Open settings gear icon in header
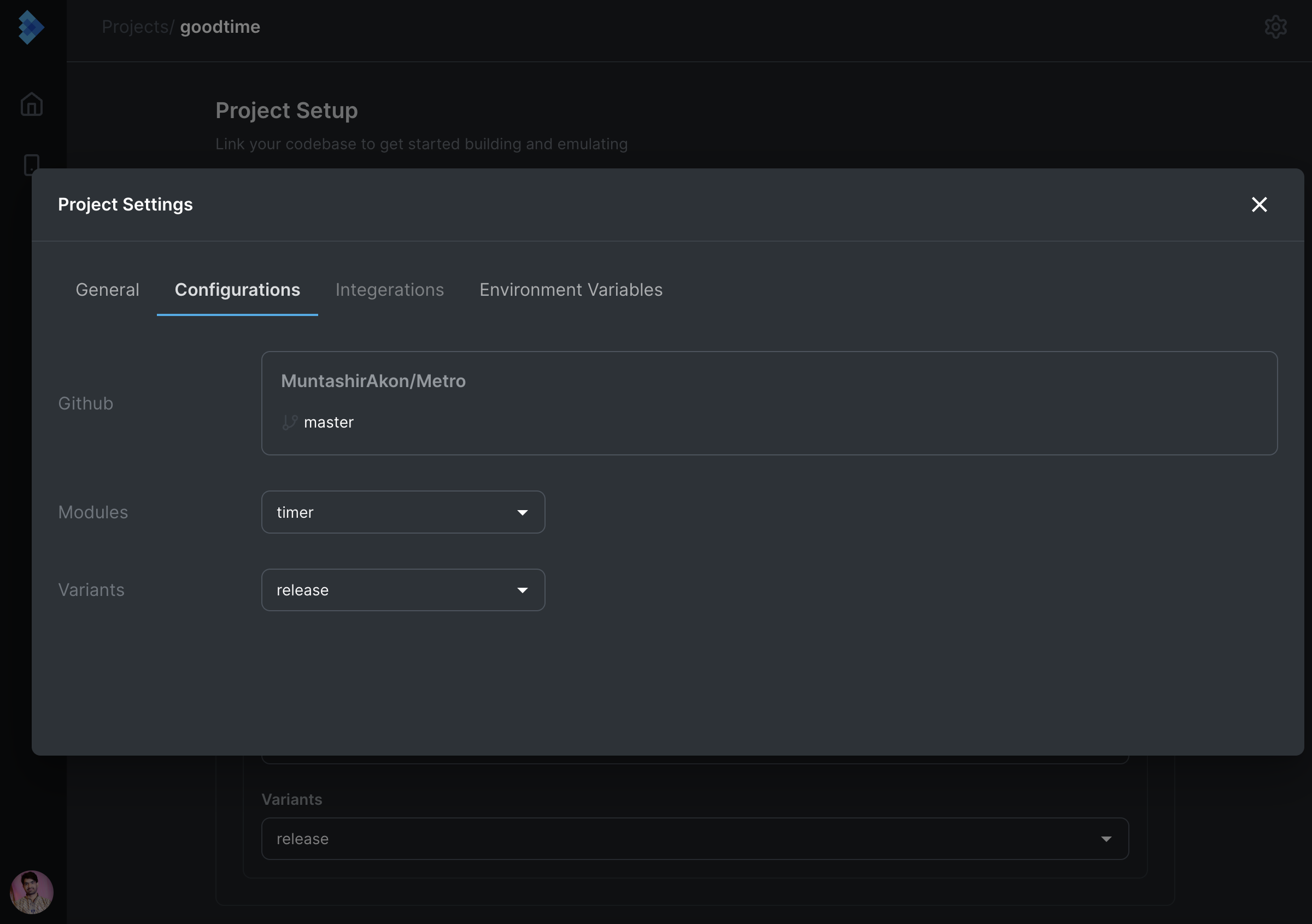This screenshot has height=924, width=1312. click(1275, 27)
